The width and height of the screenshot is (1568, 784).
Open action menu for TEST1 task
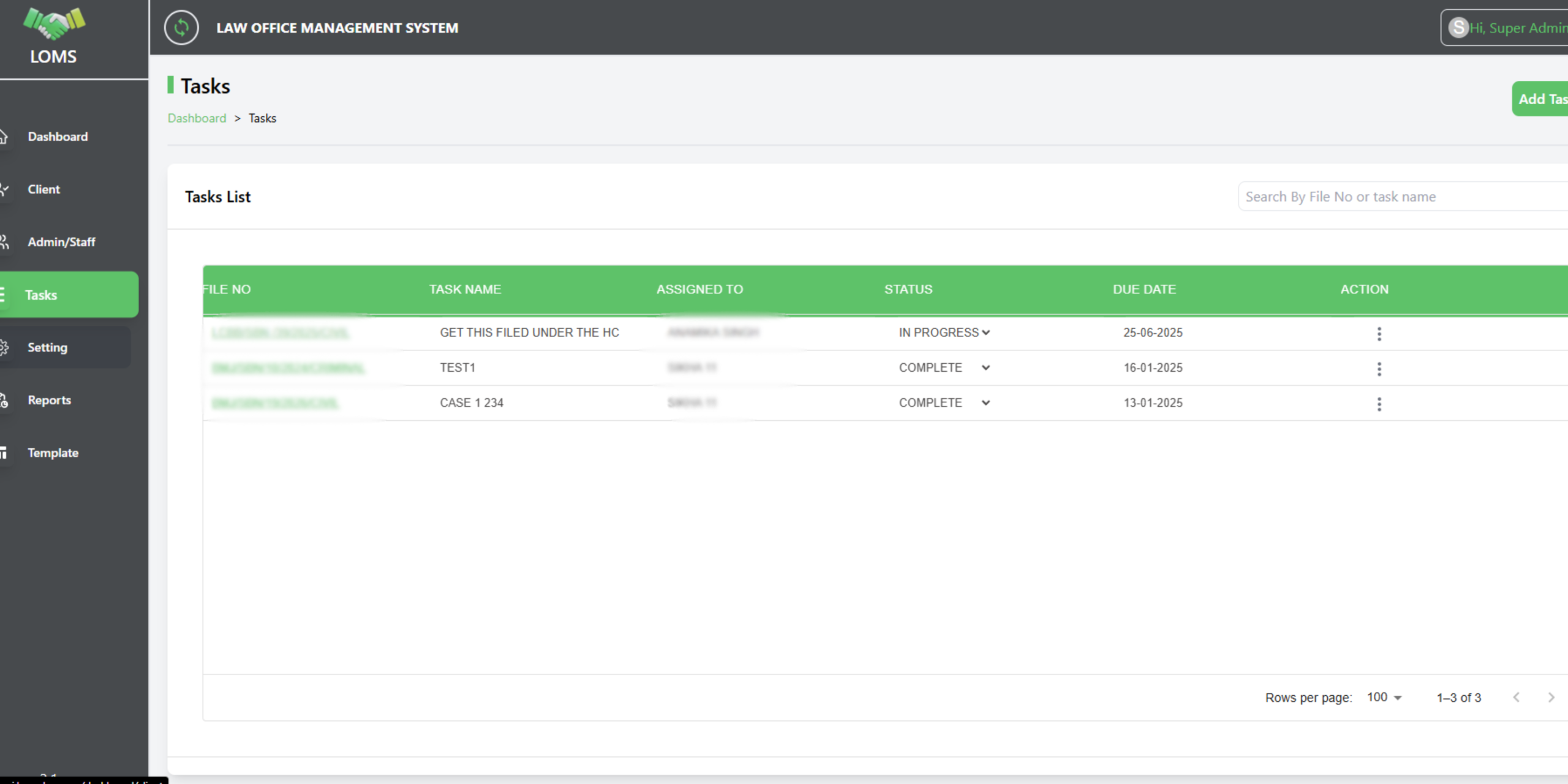[1379, 369]
